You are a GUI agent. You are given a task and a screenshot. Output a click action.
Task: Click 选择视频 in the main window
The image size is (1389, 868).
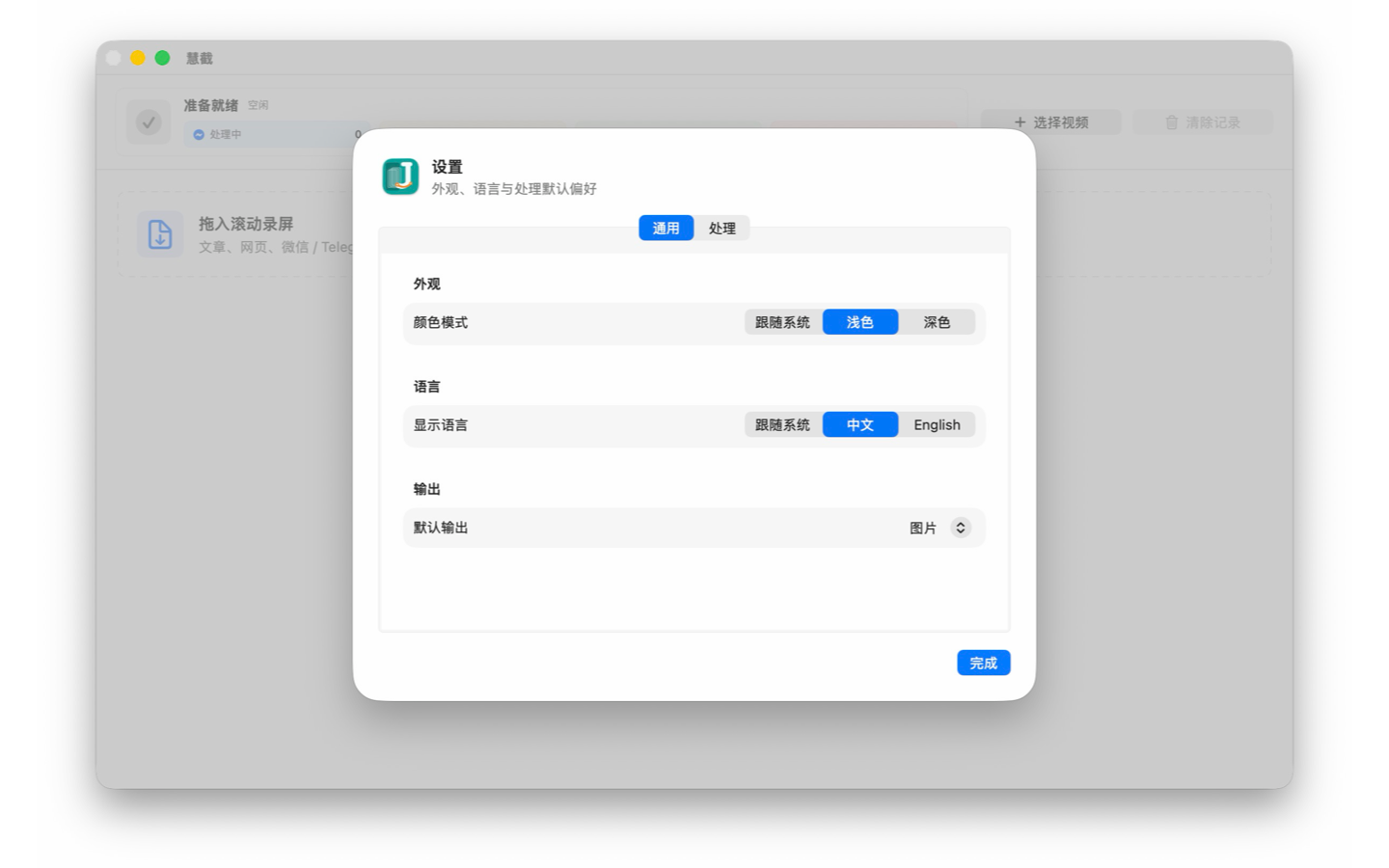pyautogui.click(x=1051, y=122)
